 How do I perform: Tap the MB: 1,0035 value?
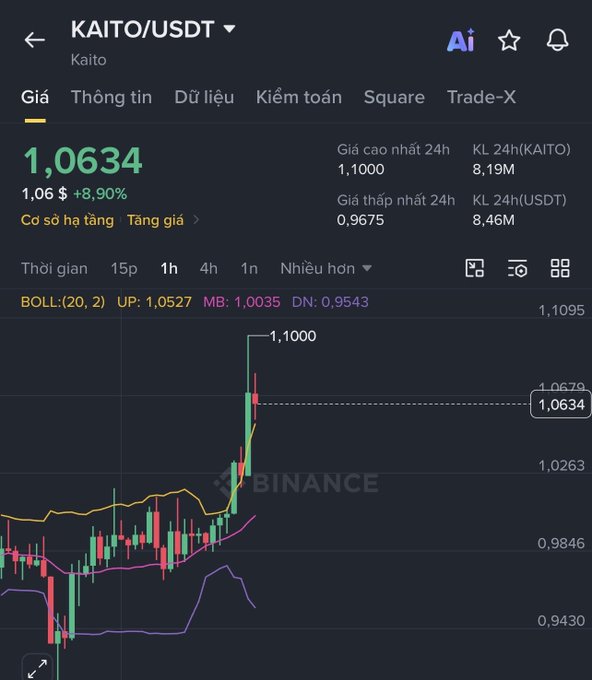click(x=242, y=302)
